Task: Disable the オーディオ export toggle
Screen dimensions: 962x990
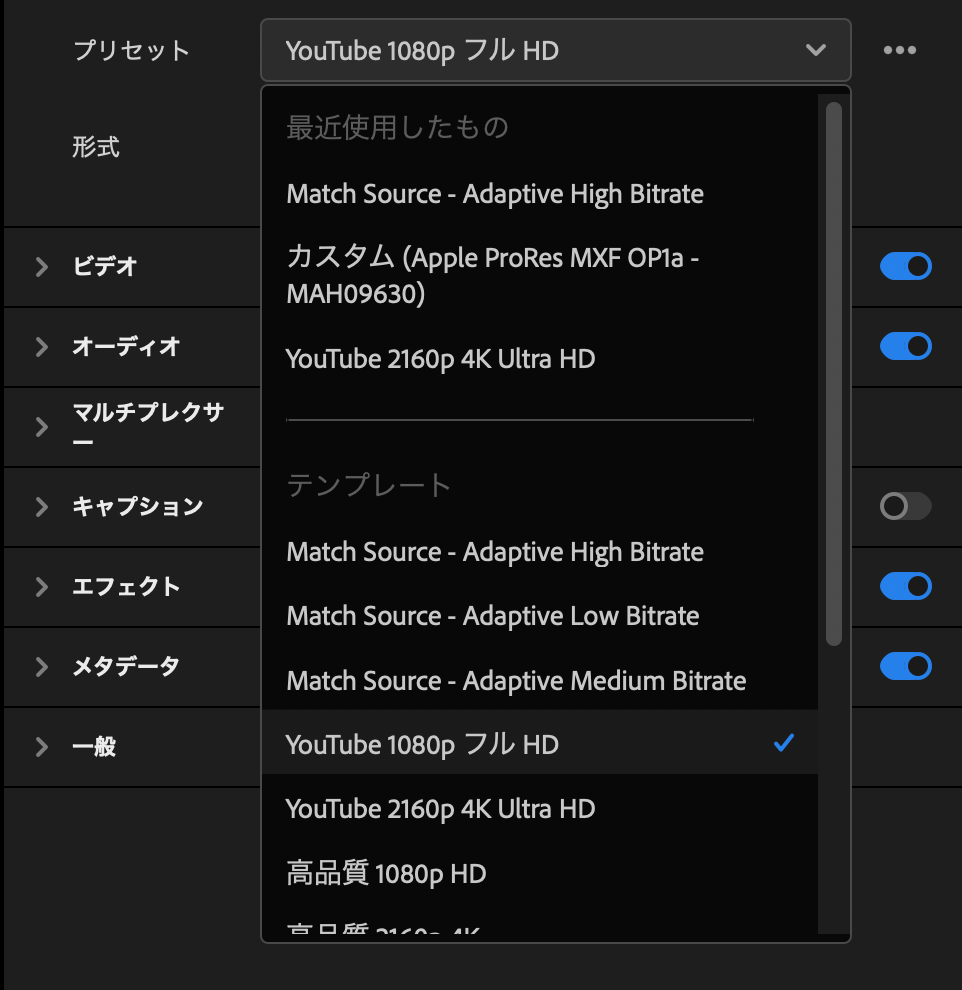Action: point(906,346)
